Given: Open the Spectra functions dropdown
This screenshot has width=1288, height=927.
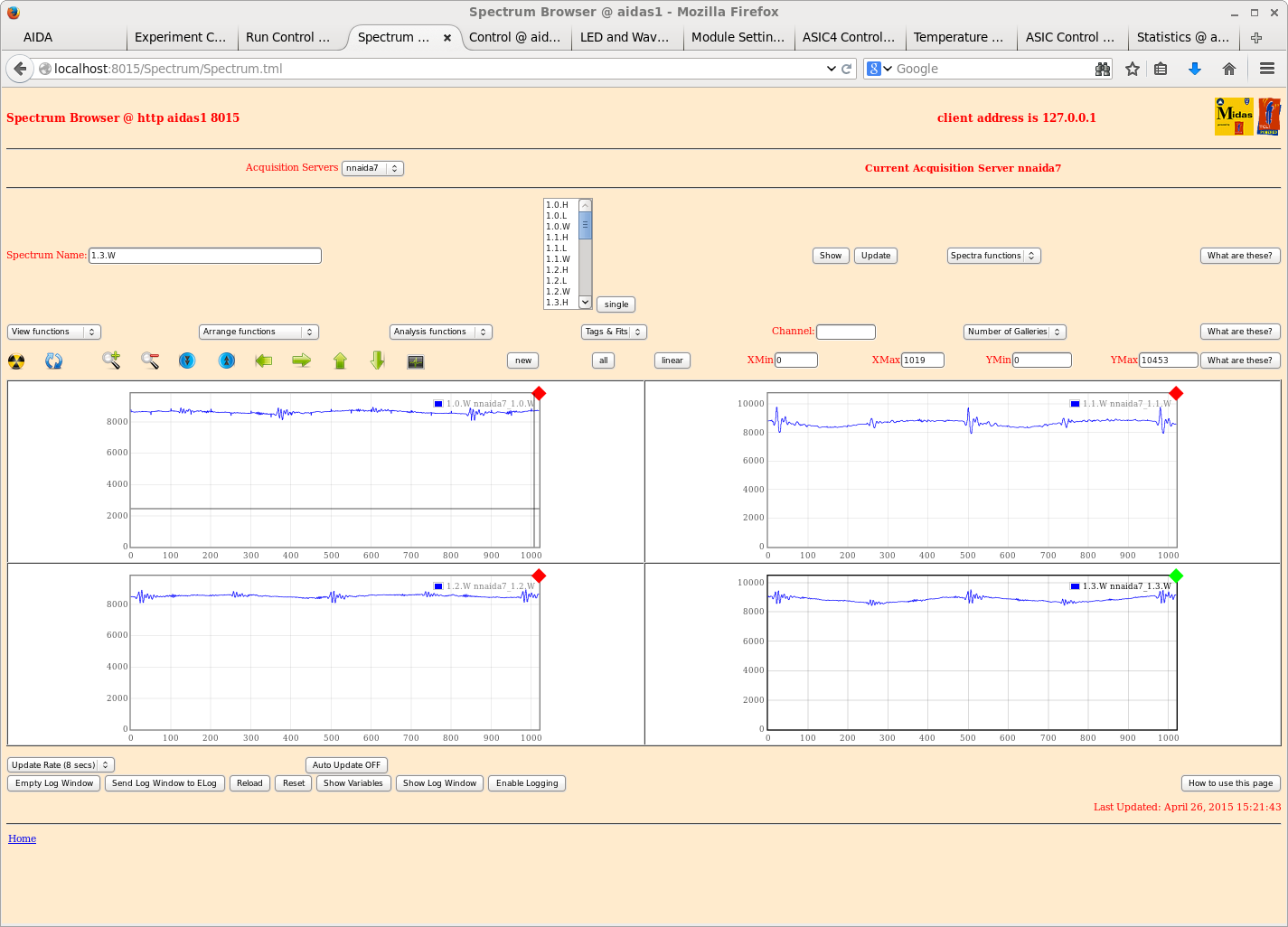Looking at the screenshot, I should [x=994, y=256].
